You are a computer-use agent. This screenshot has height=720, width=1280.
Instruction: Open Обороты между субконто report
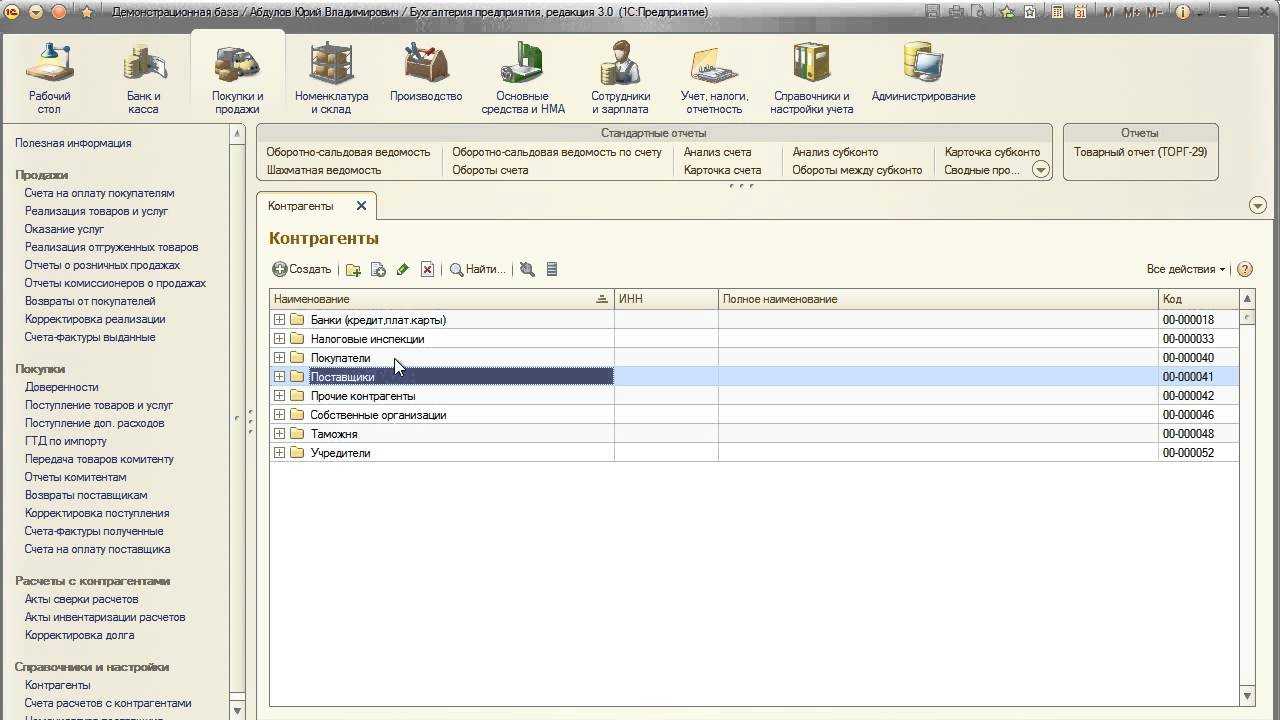point(857,170)
